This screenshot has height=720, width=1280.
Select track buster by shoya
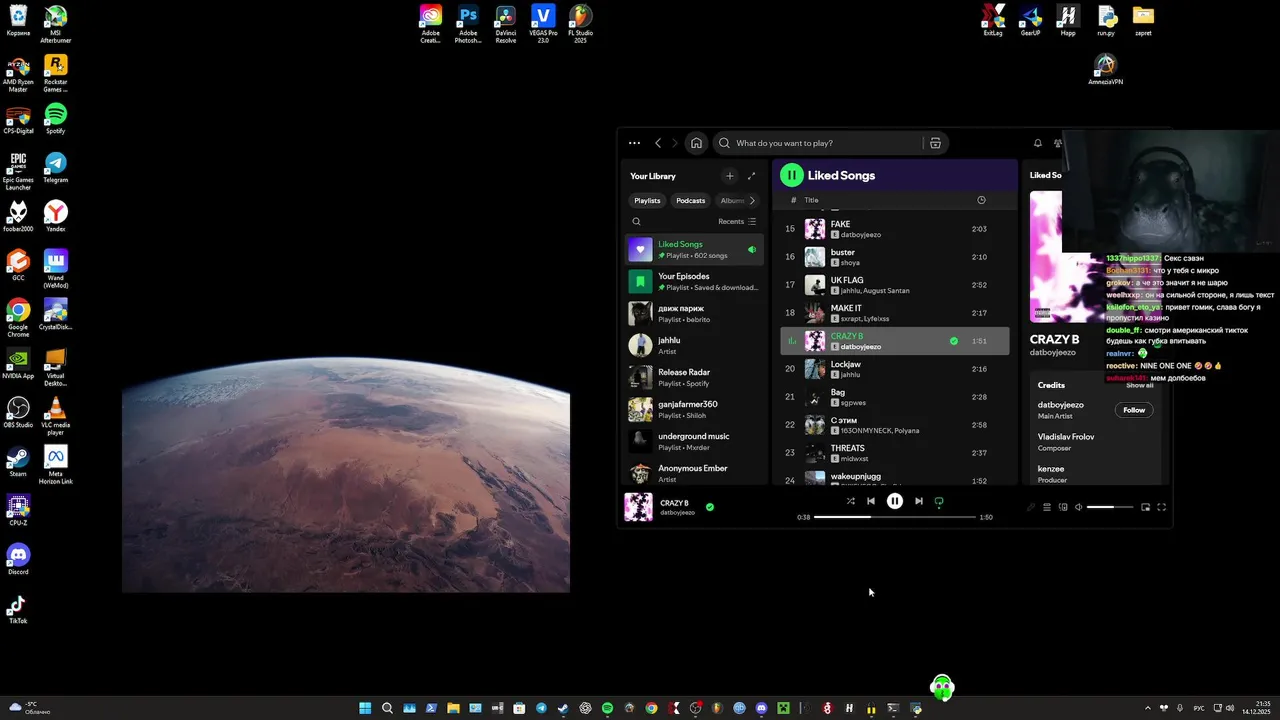coord(895,257)
